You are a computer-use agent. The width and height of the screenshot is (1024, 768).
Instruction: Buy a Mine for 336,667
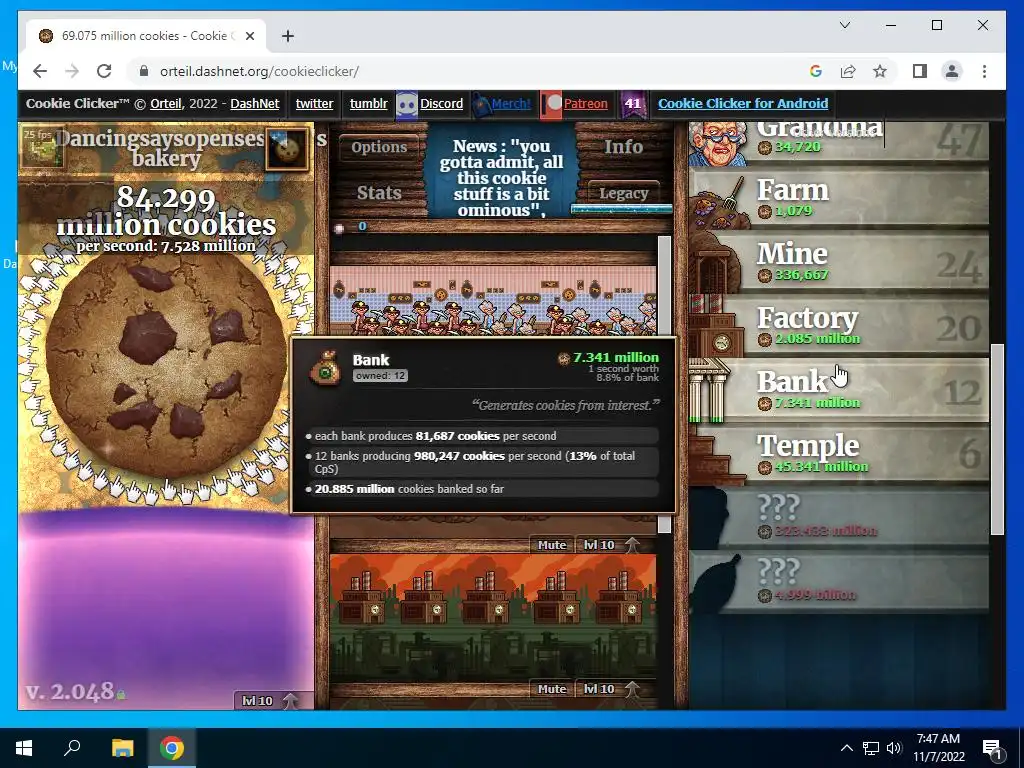click(x=839, y=263)
